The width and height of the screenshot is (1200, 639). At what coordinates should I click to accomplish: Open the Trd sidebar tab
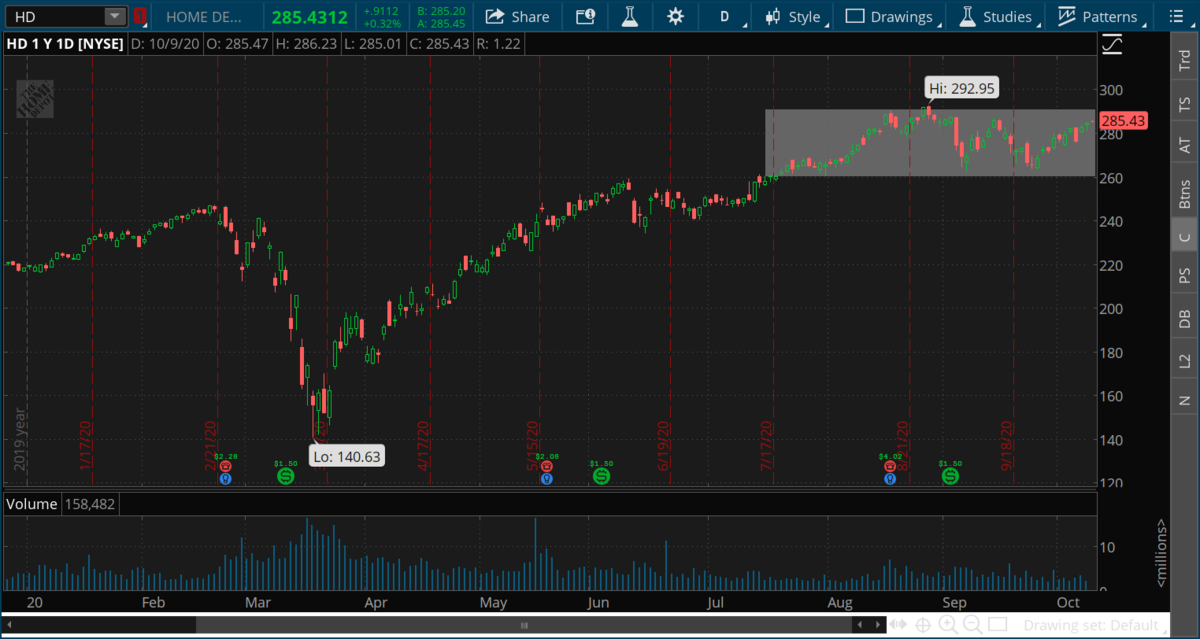[x=1185, y=58]
